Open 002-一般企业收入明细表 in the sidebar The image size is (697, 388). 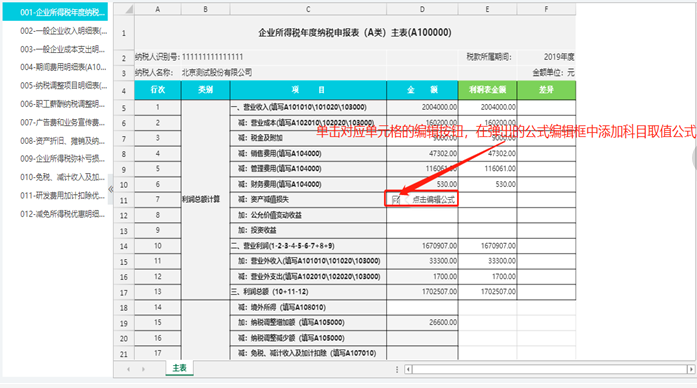point(64,31)
